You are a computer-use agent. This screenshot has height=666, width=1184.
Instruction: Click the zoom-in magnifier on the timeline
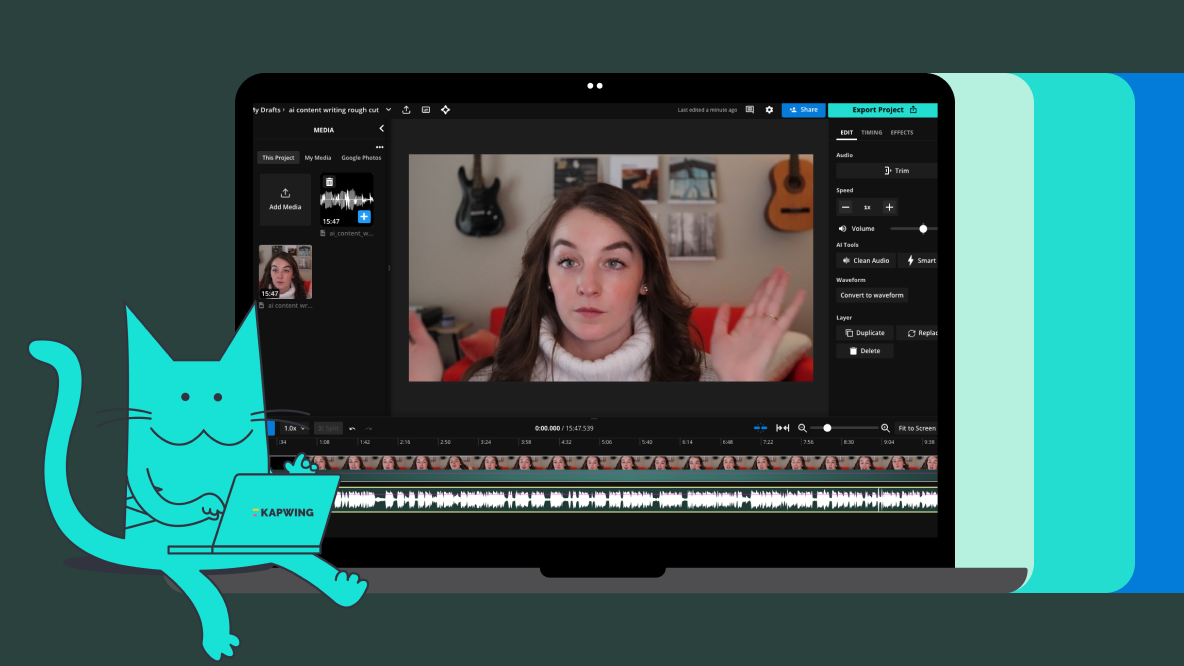[x=884, y=428]
